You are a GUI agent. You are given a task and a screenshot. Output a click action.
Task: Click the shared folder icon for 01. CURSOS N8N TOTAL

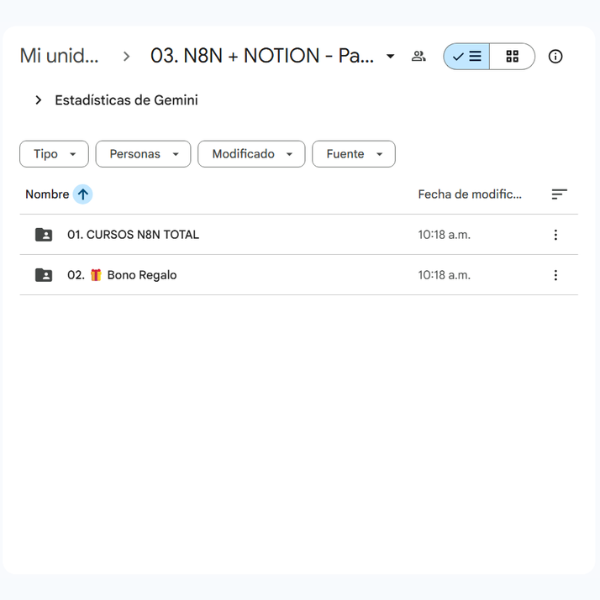pyautogui.click(x=44, y=235)
